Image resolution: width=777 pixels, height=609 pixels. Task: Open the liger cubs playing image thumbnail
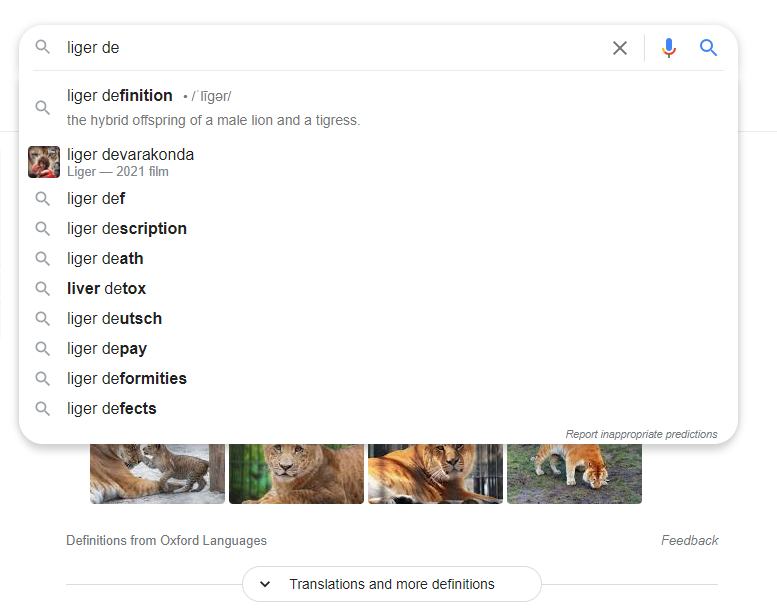[x=157, y=474]
